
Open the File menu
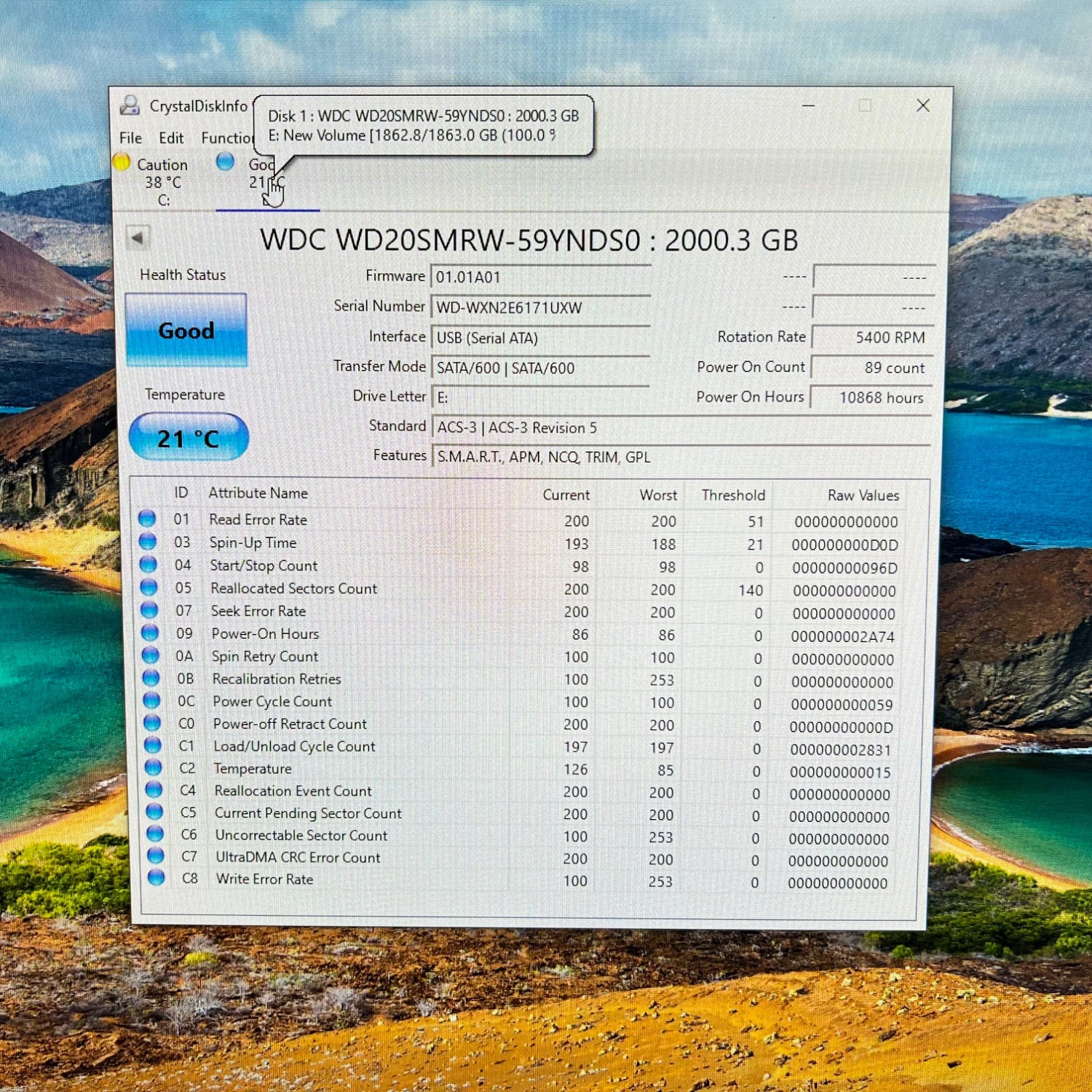(131, 138)
